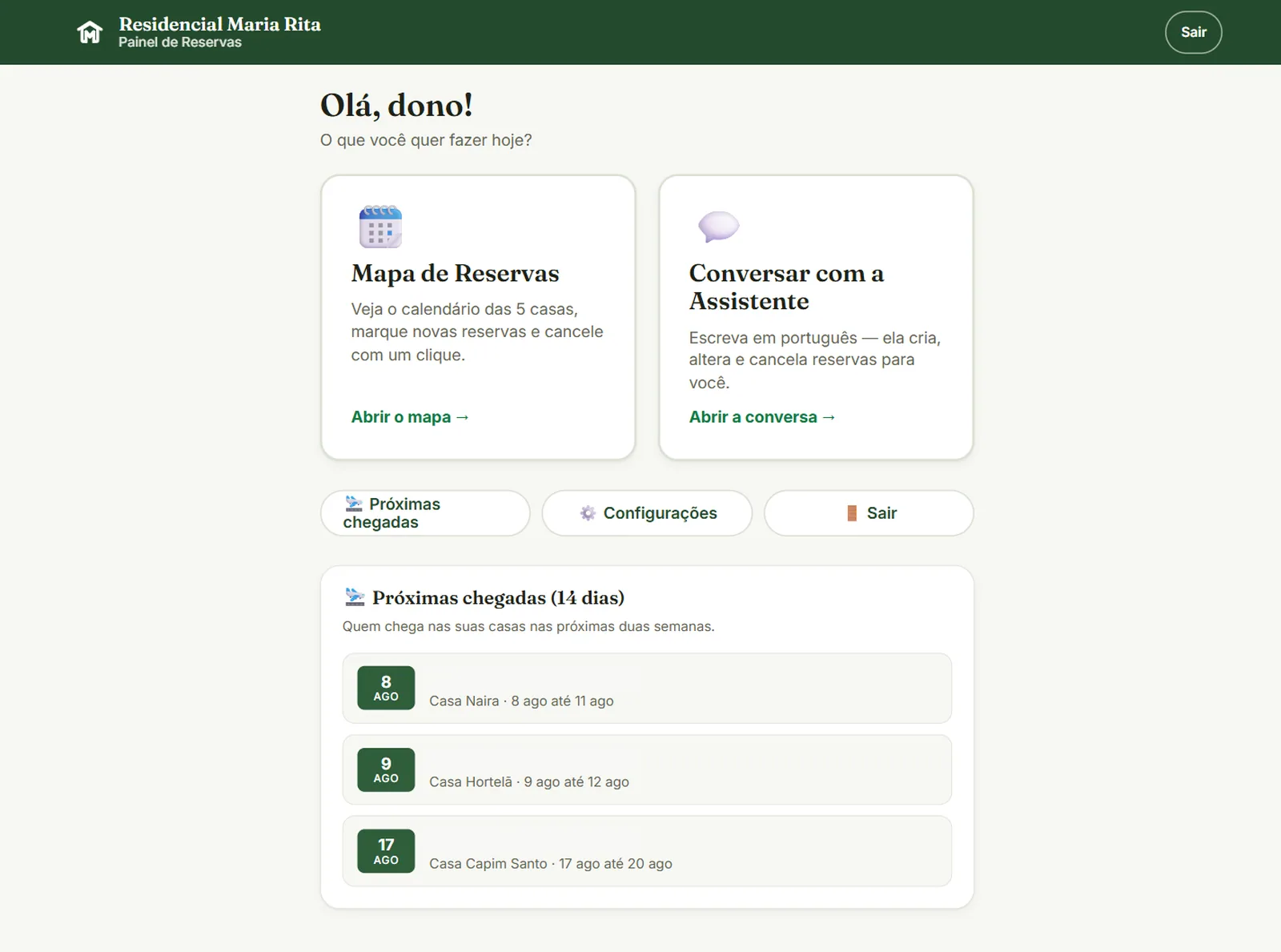Image resolution: width=1281 pixels, height=952 pixels.
Task: Click the airplane icon beside the Próximas chegadas heading
Action: pos(355,597)
